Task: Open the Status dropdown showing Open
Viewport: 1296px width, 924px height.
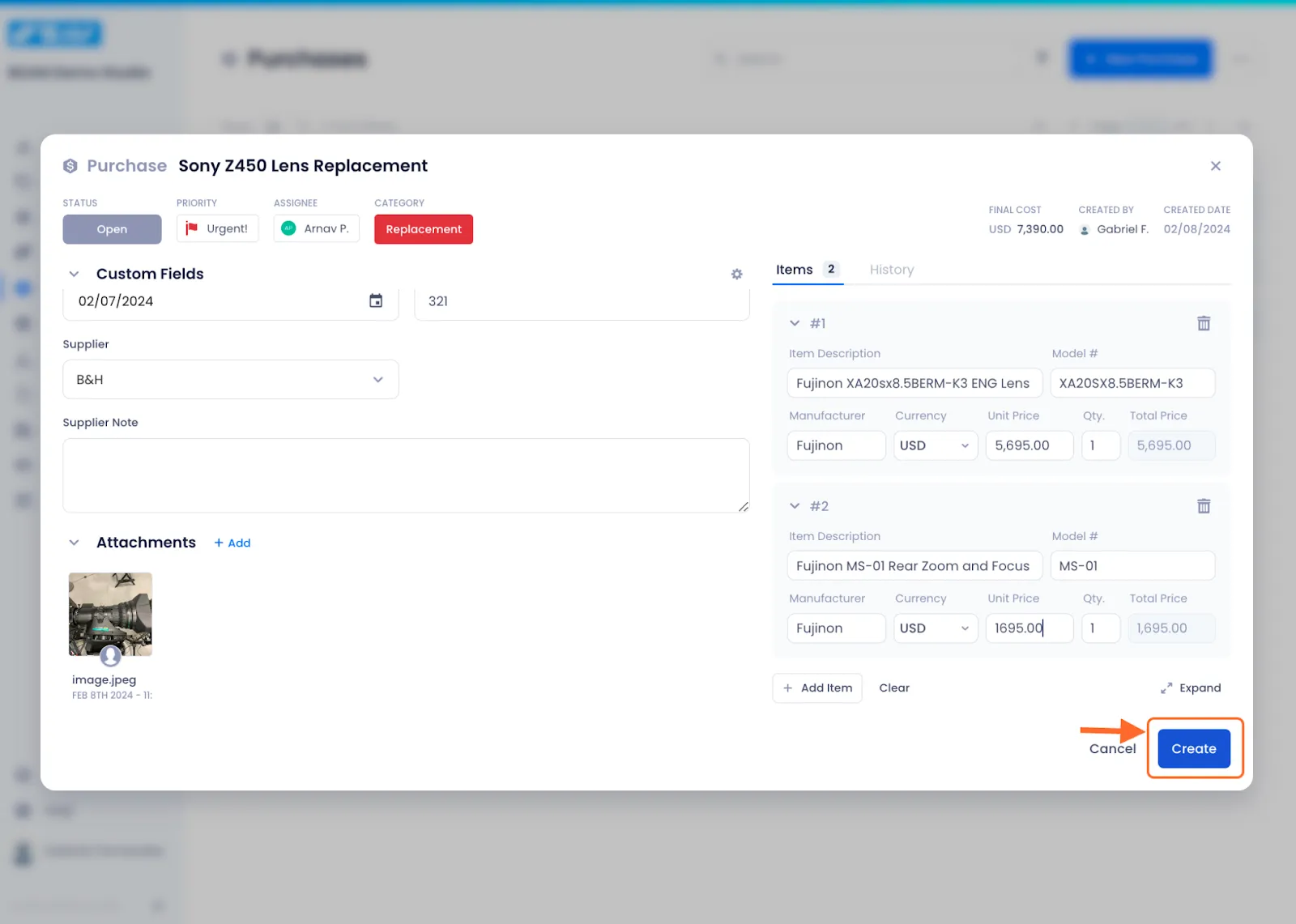Action: (x=112, y=229)
